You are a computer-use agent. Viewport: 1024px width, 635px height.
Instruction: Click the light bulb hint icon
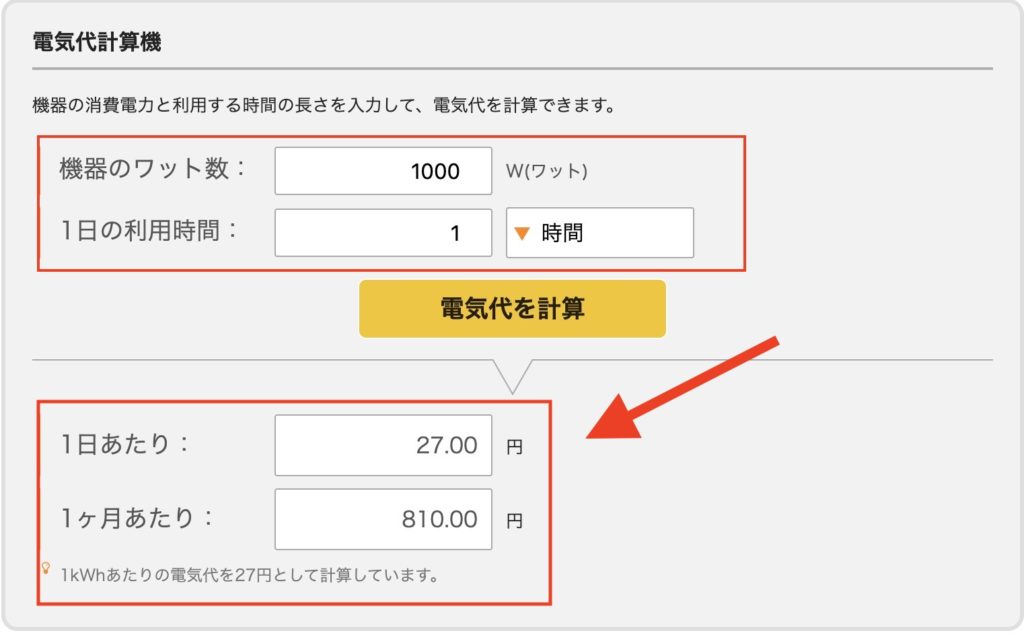(45, 569)
